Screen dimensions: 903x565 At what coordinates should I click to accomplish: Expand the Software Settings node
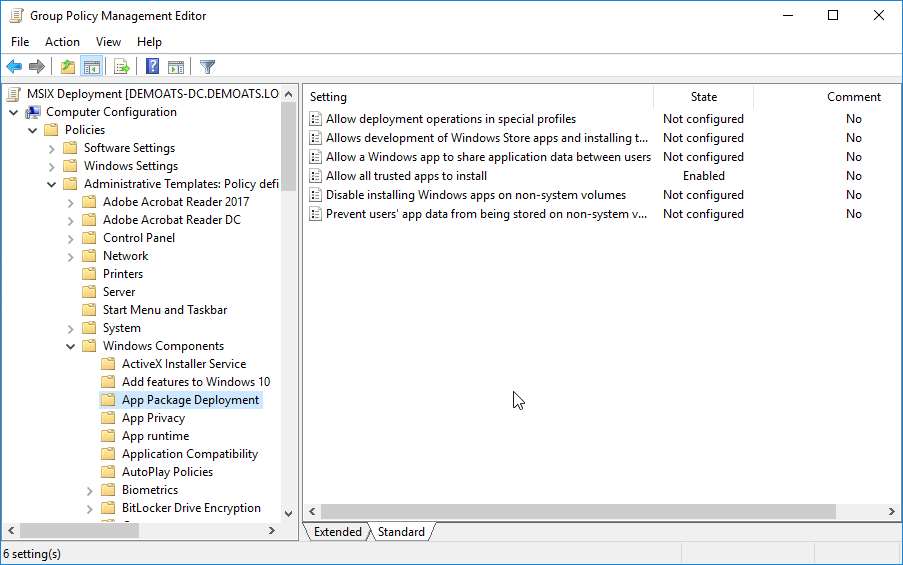[x=52, y=149]
